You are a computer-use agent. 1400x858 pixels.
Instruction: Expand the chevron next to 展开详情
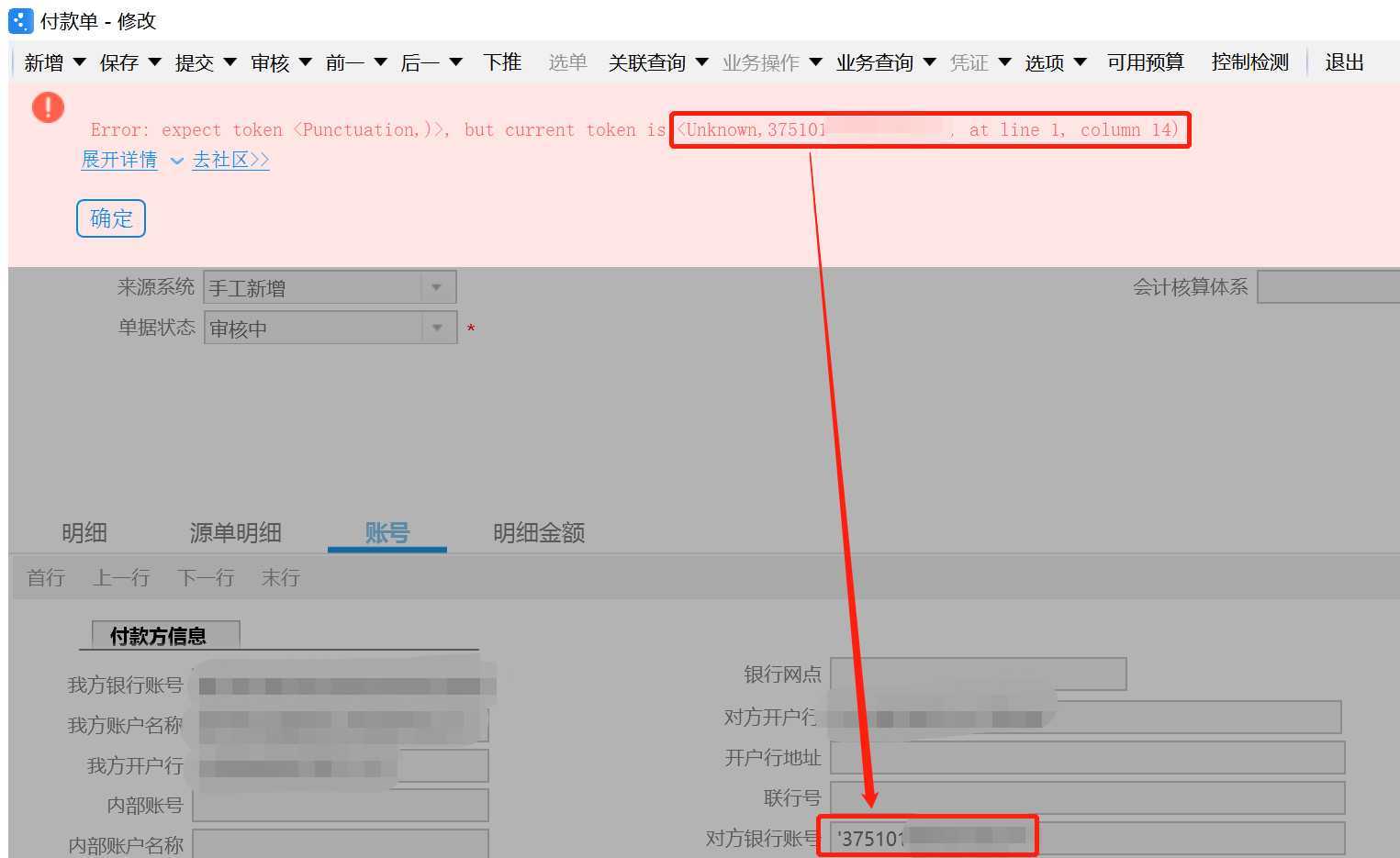(x=176, y=162)
